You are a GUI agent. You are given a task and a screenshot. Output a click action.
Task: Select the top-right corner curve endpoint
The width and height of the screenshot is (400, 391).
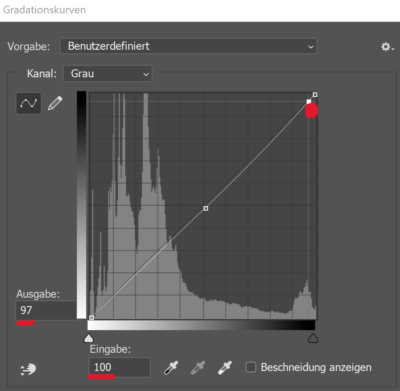point(315,95)
